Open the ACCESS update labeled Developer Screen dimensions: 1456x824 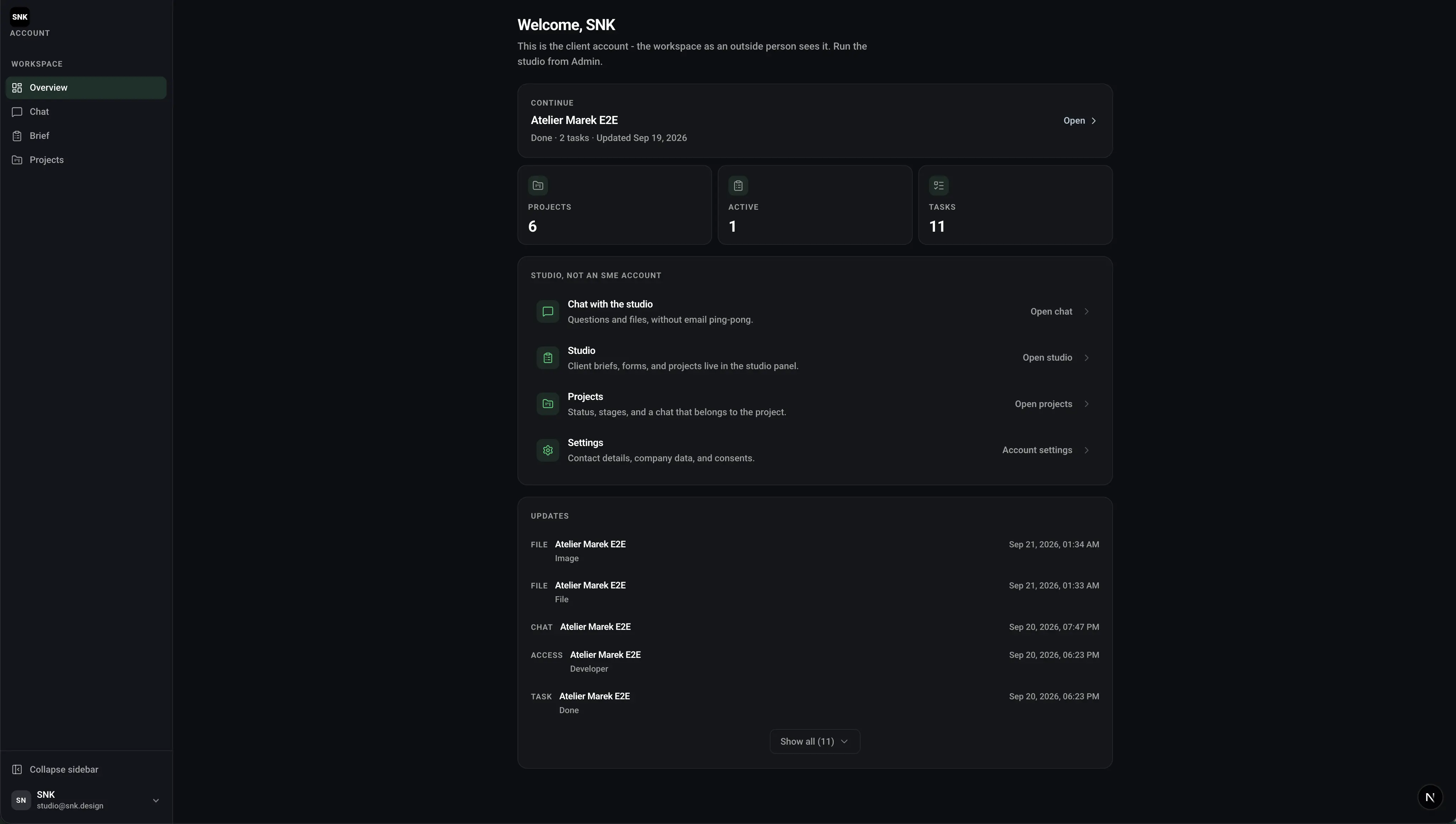point(814,662)
